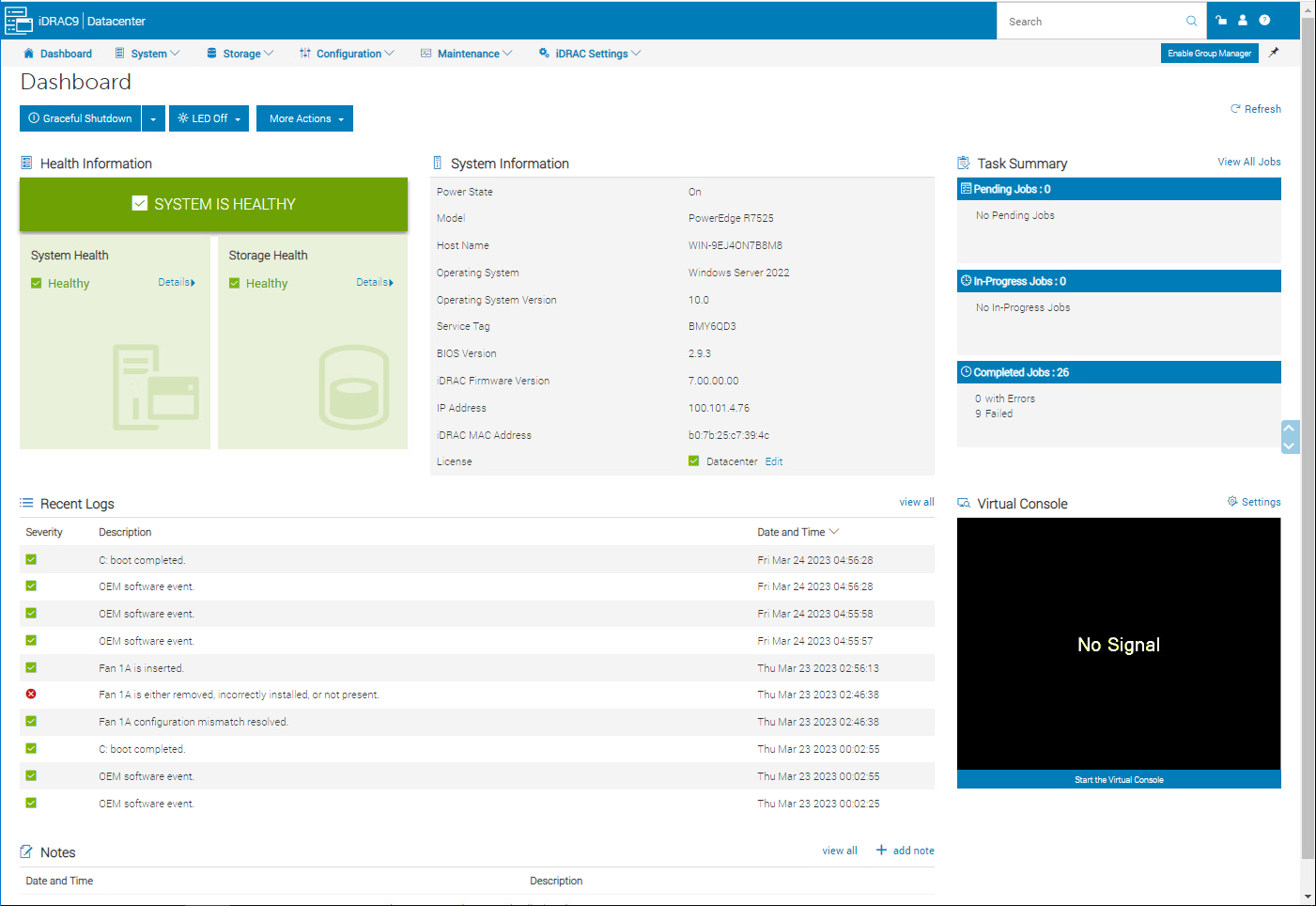
Task: Open the Maintenance menu
Action: pyautogui.click(x=467, y=54)
